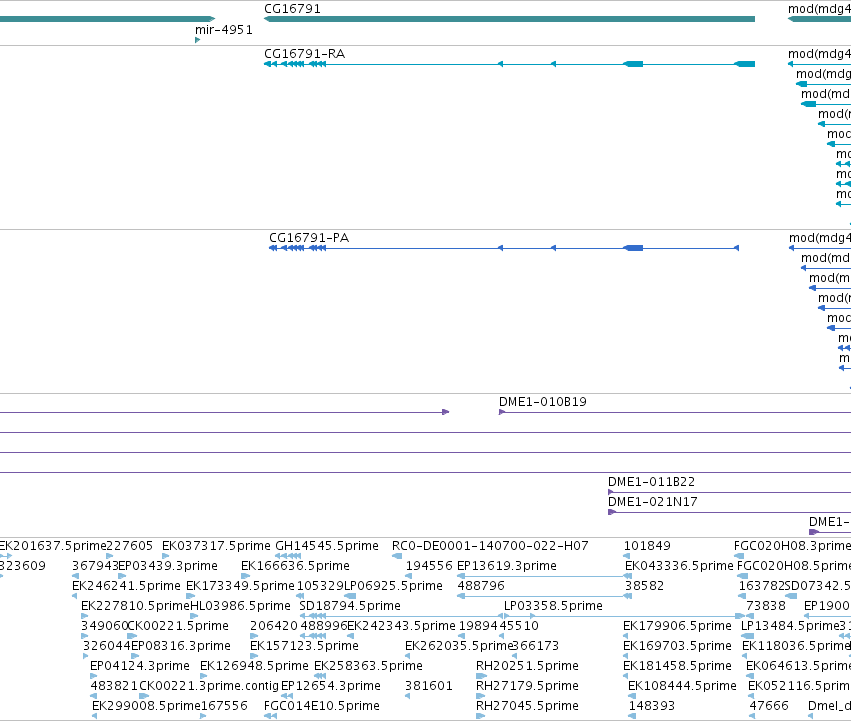Select EST SD18794.5prime
851x721 pixels.
[x=350, y=606]
